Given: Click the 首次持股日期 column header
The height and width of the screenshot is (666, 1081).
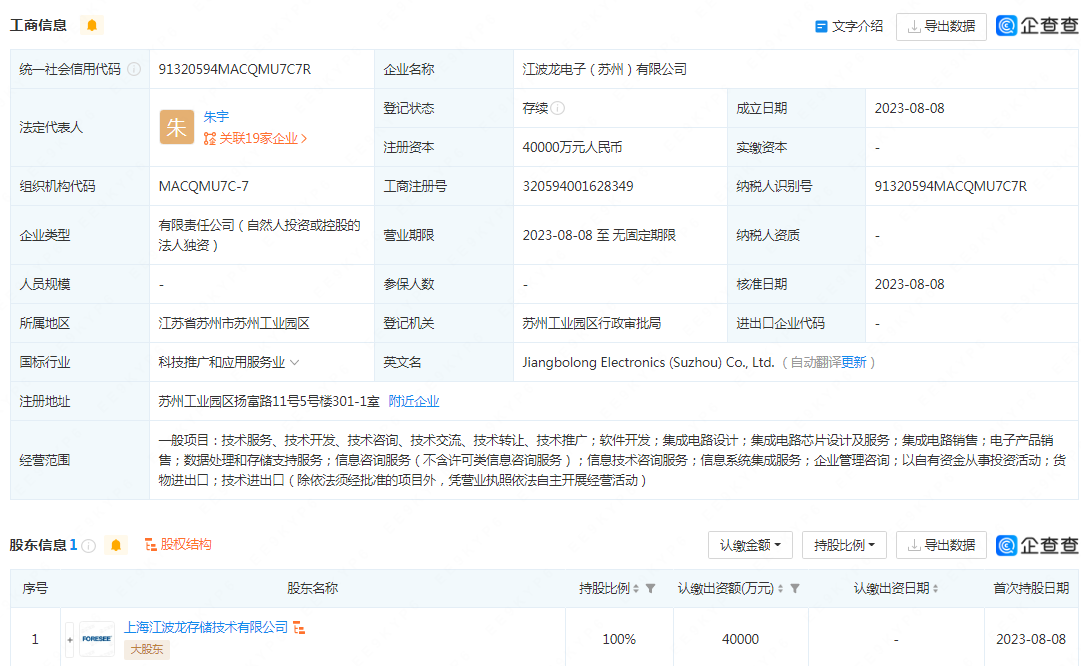Looking at the screenshot, I should tap(1031, 588).
